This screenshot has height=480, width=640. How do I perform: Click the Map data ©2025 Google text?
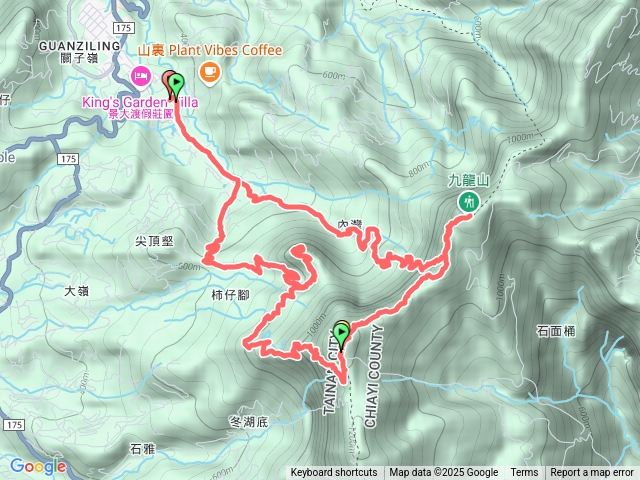pos(443,473)
